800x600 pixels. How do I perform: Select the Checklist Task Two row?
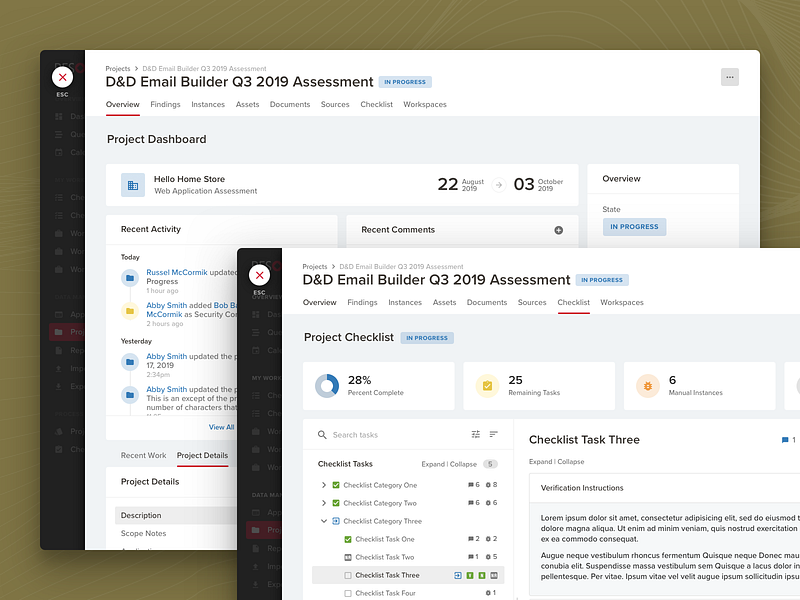pyautogui.click(x=408, y=557)
